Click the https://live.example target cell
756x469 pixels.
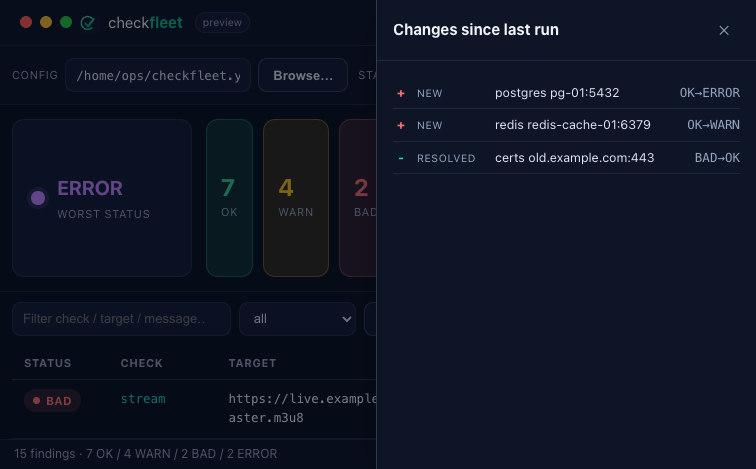[302, 408]
